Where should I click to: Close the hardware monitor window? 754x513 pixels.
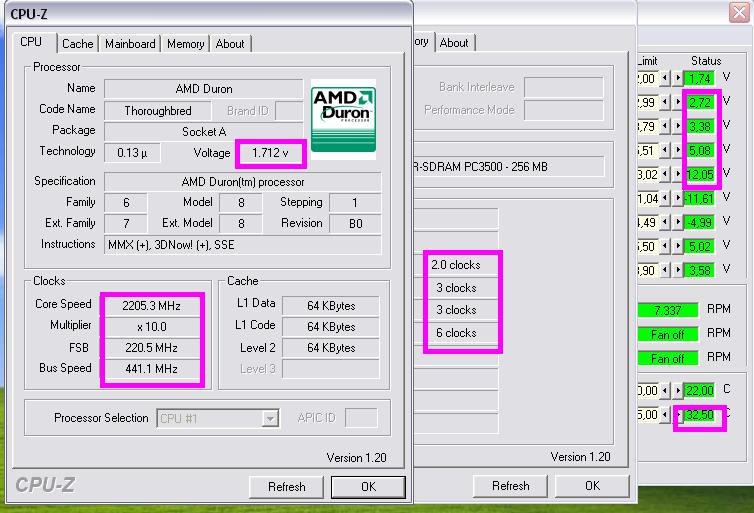tap(740, 12)
